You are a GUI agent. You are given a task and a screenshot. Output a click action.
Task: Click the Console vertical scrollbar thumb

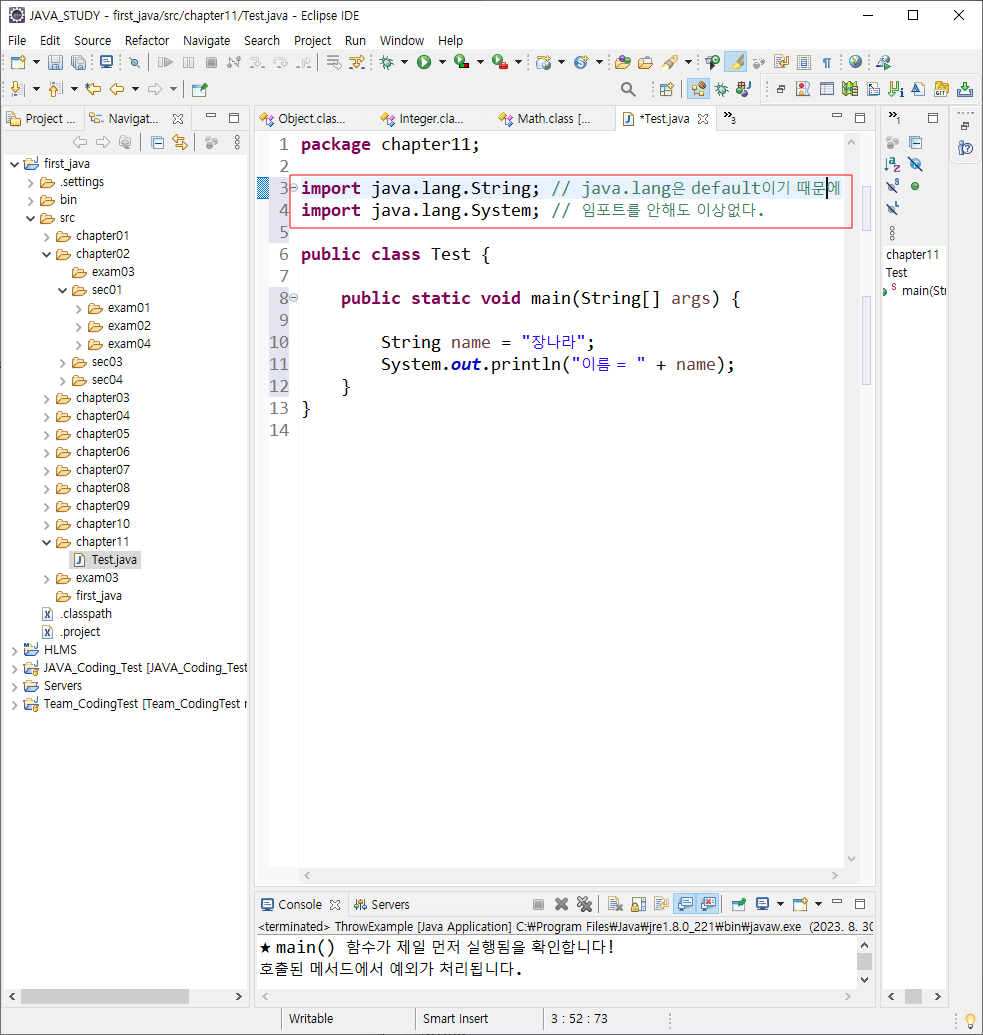864,961
